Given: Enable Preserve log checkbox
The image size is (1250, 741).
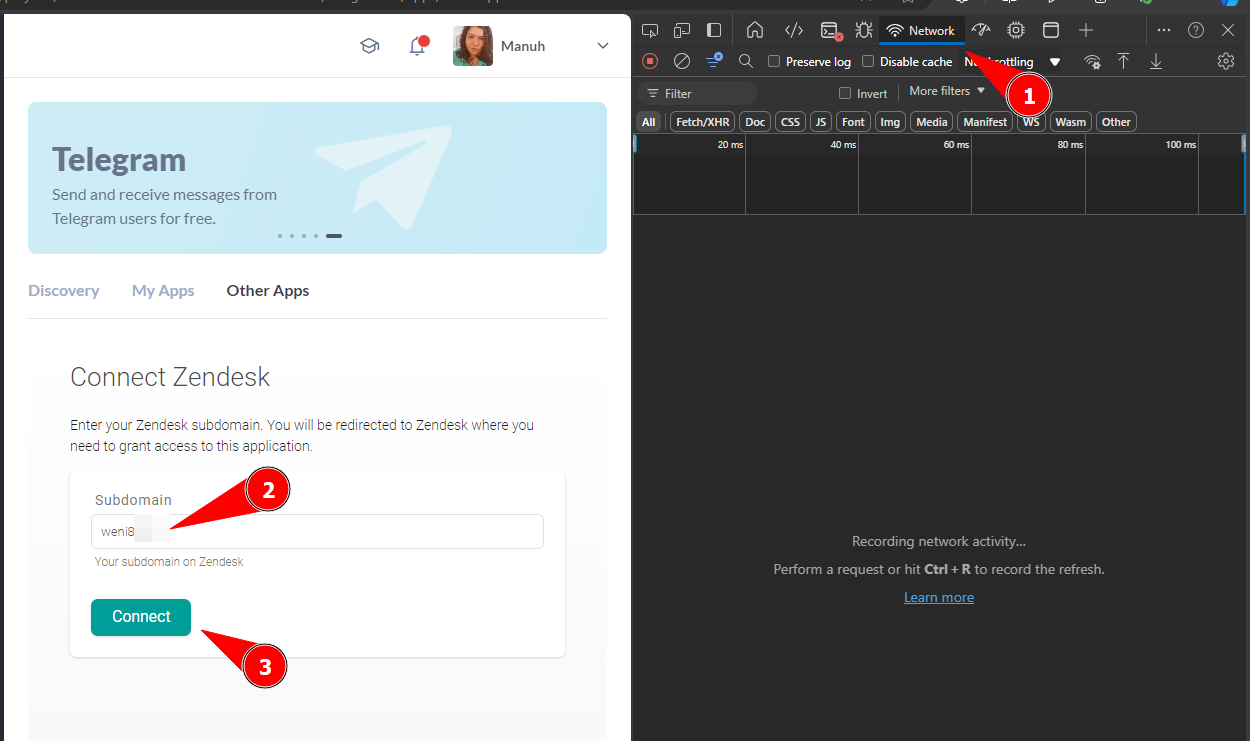Looking at the screenshot, I should point(774,62).
